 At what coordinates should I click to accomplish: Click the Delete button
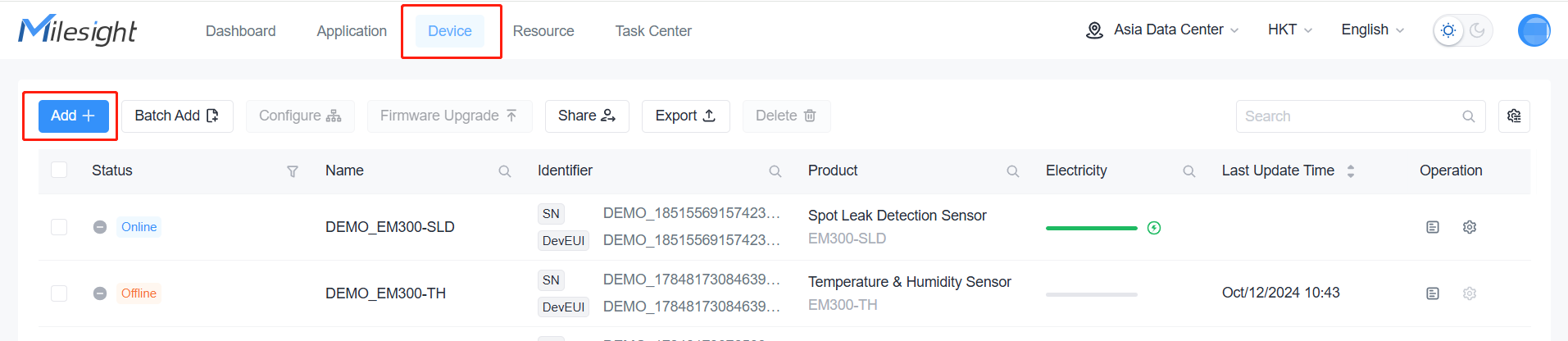click(786, 116)
